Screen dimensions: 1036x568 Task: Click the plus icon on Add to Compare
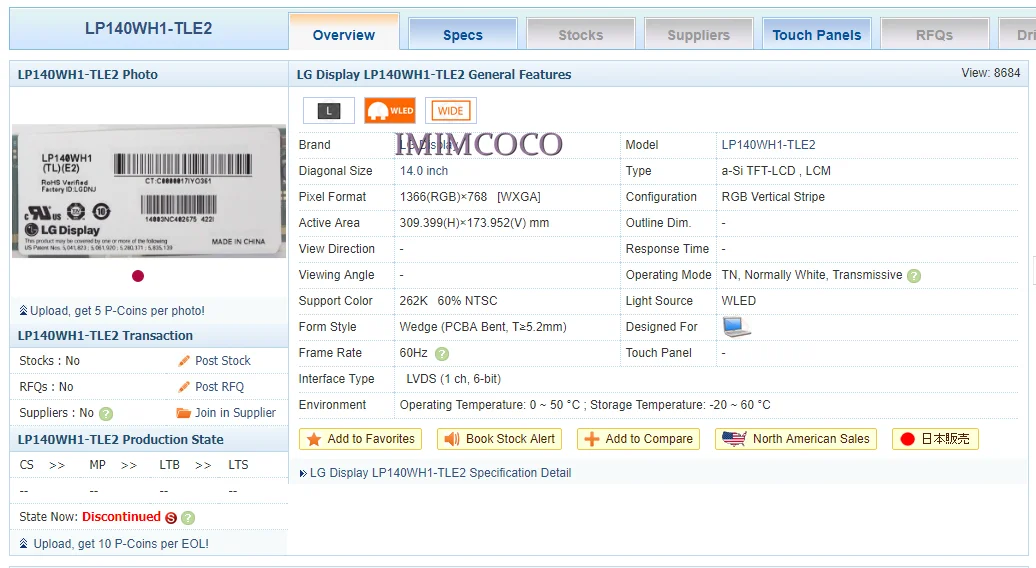tap(592, 439)
